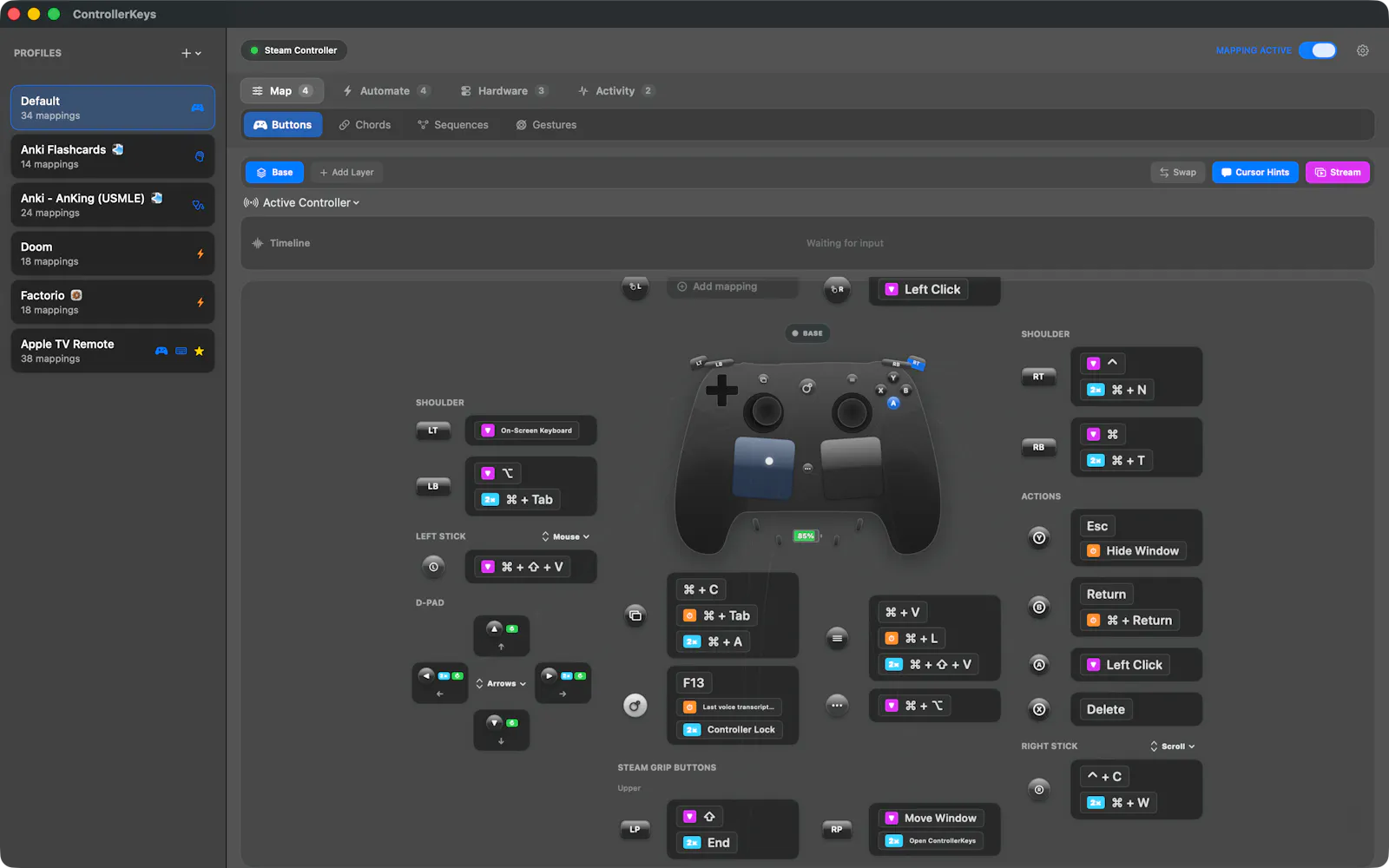1389x868 pixels.
Task: Click the Steam logo button icon
Action: [635, 706]
